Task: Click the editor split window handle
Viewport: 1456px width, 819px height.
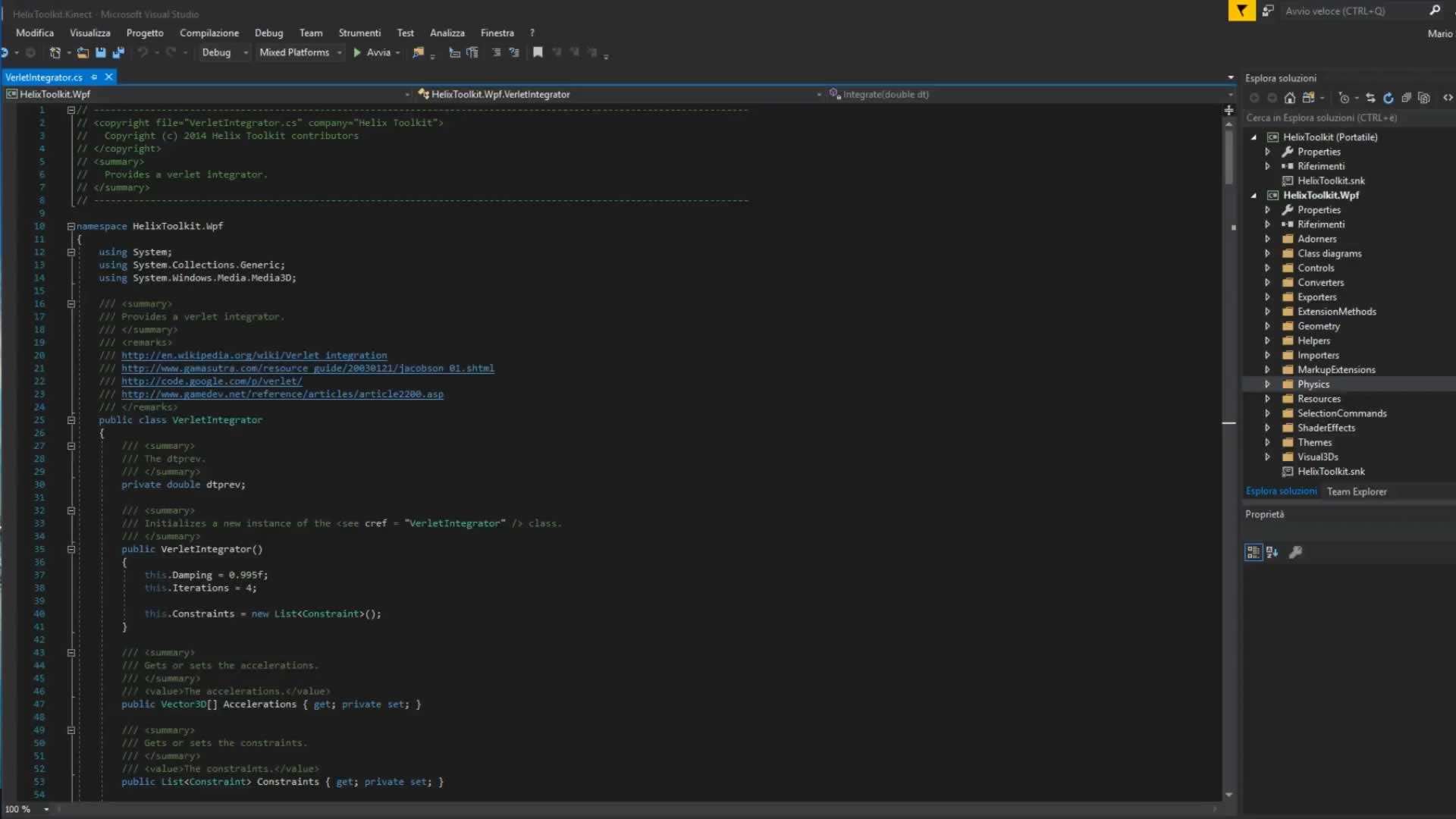Action: point(1228,110)
